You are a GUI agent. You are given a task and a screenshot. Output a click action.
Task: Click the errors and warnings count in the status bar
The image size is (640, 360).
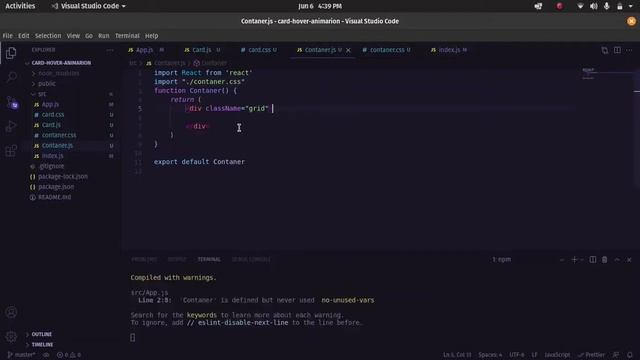point(69,355)
